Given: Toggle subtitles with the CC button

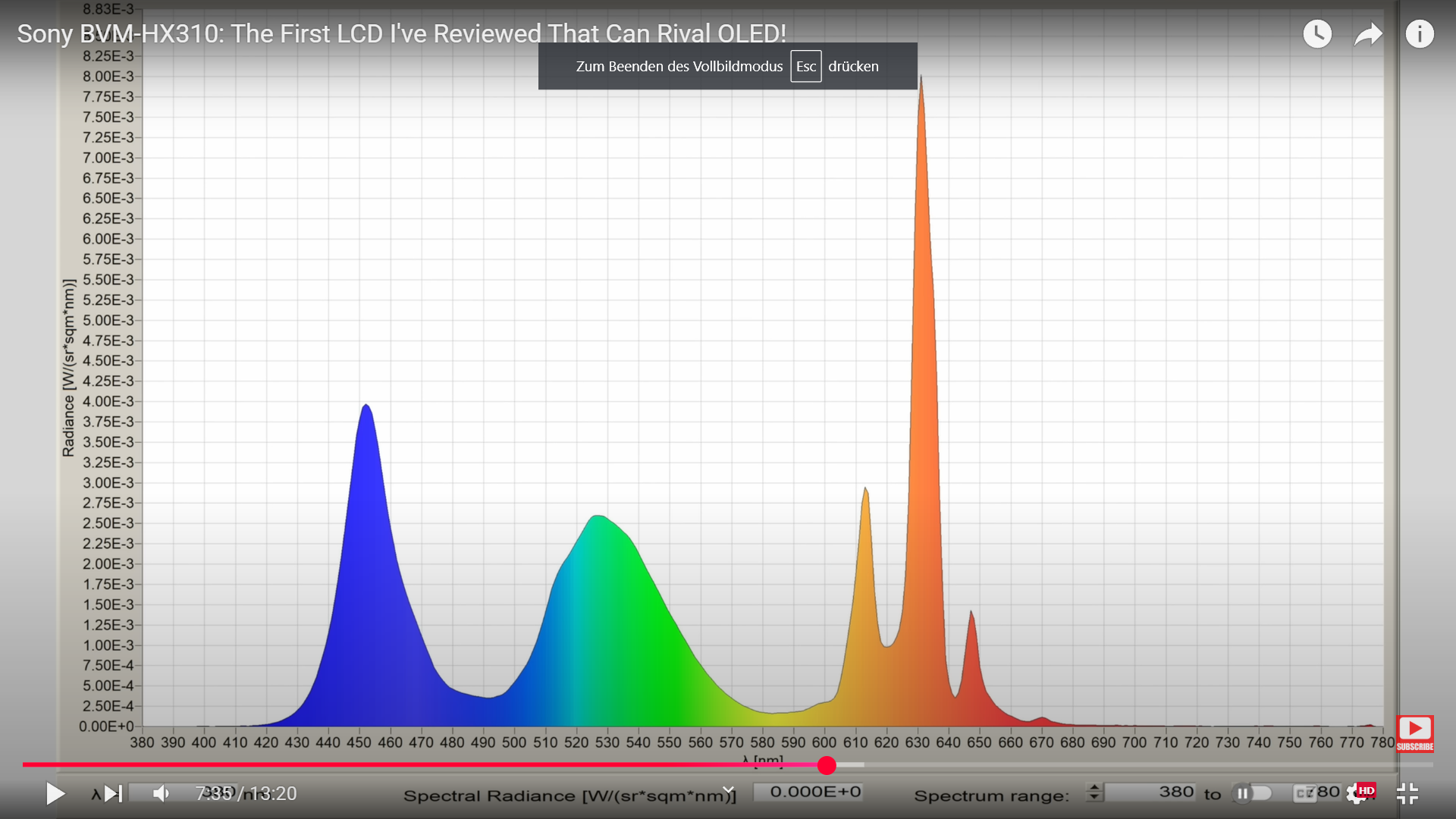Looking at the screenshot, I should pos(1304,794).
